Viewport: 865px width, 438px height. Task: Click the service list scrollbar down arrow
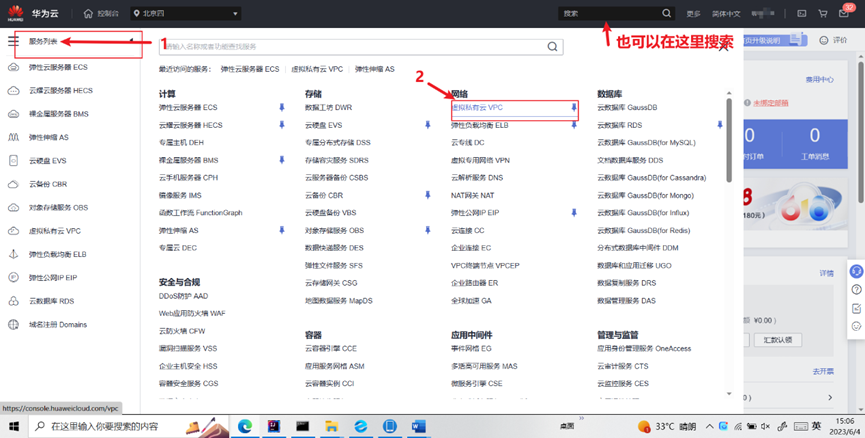pos(729,394)
